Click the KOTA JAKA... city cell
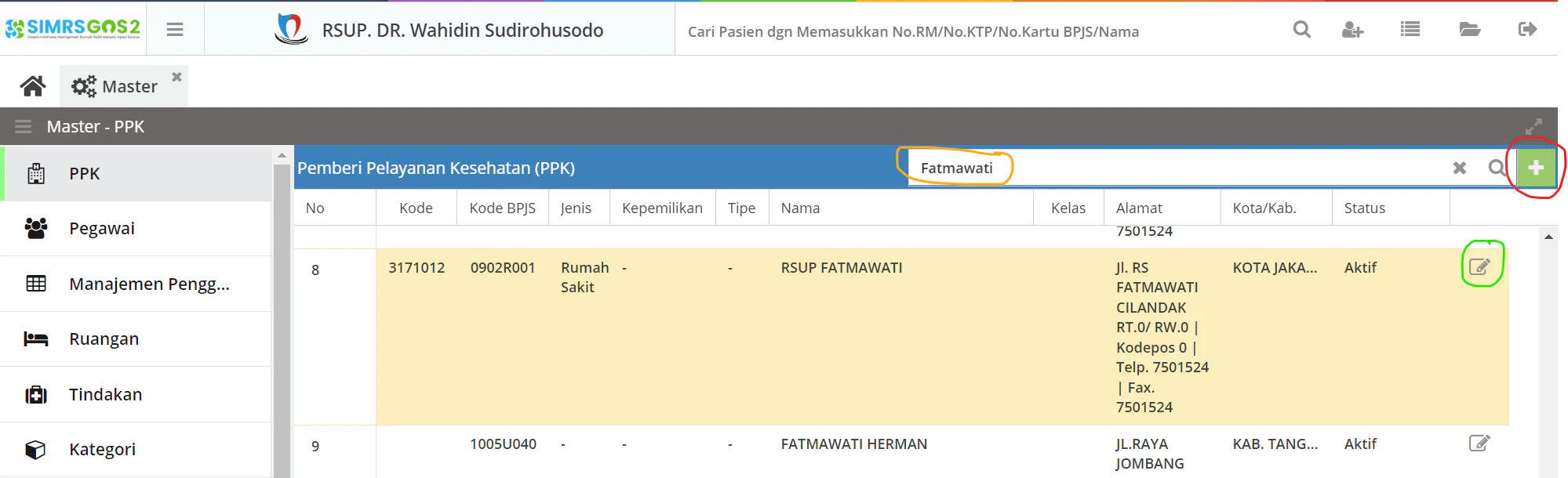Image resolution: width=1568 pixels, height=478 pixels. [1275, 268]
